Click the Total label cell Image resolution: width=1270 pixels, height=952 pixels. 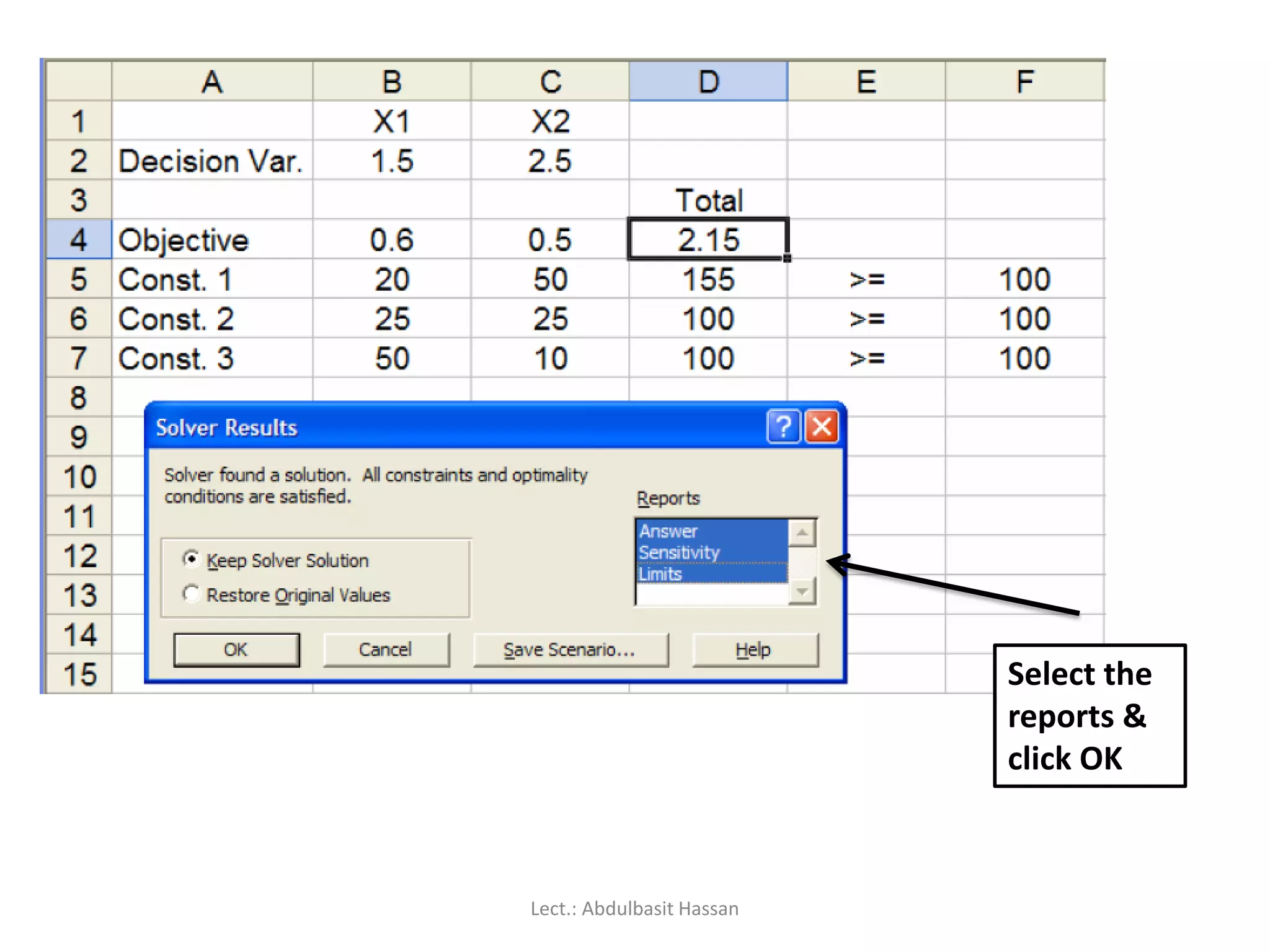click(709, 200)
